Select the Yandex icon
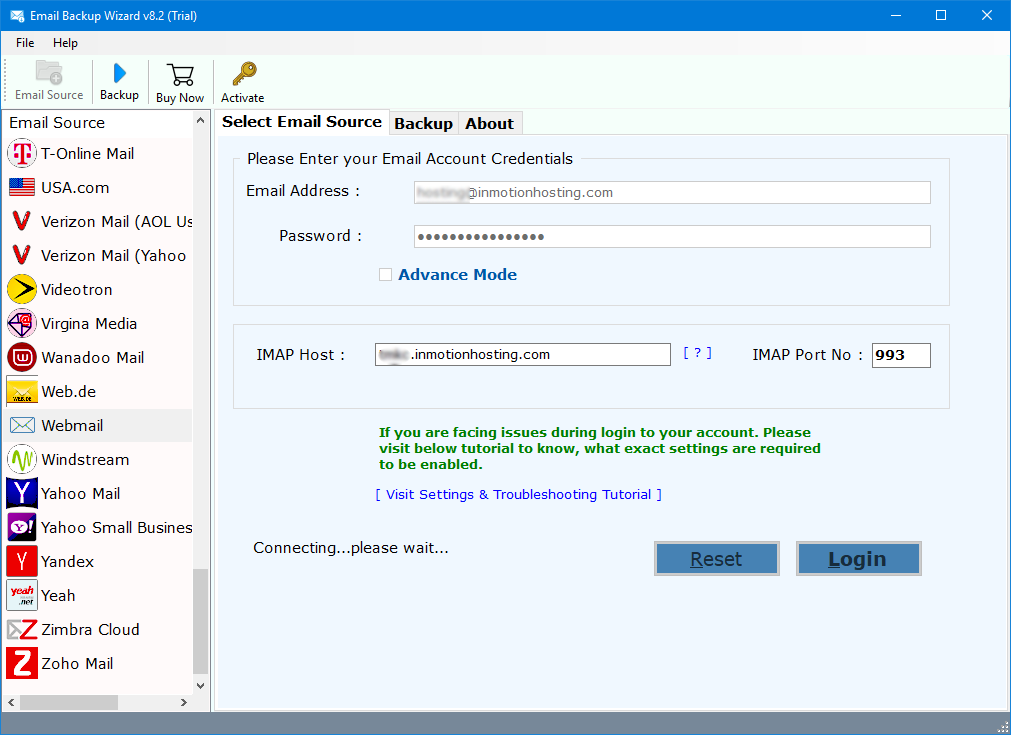 (x=22, y=562)
